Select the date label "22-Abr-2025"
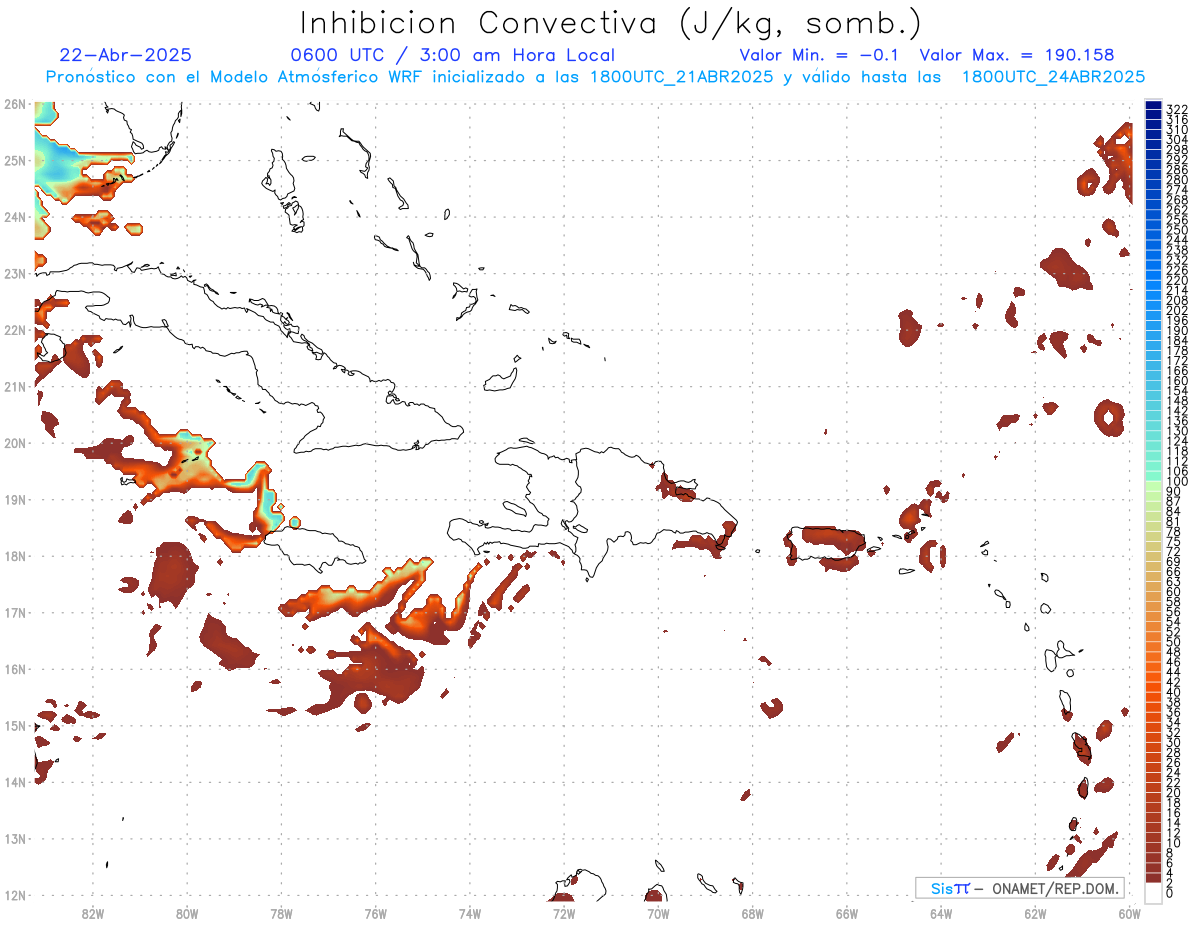The height and width of the screenshot is (927, 1200). tap(125, 55)
